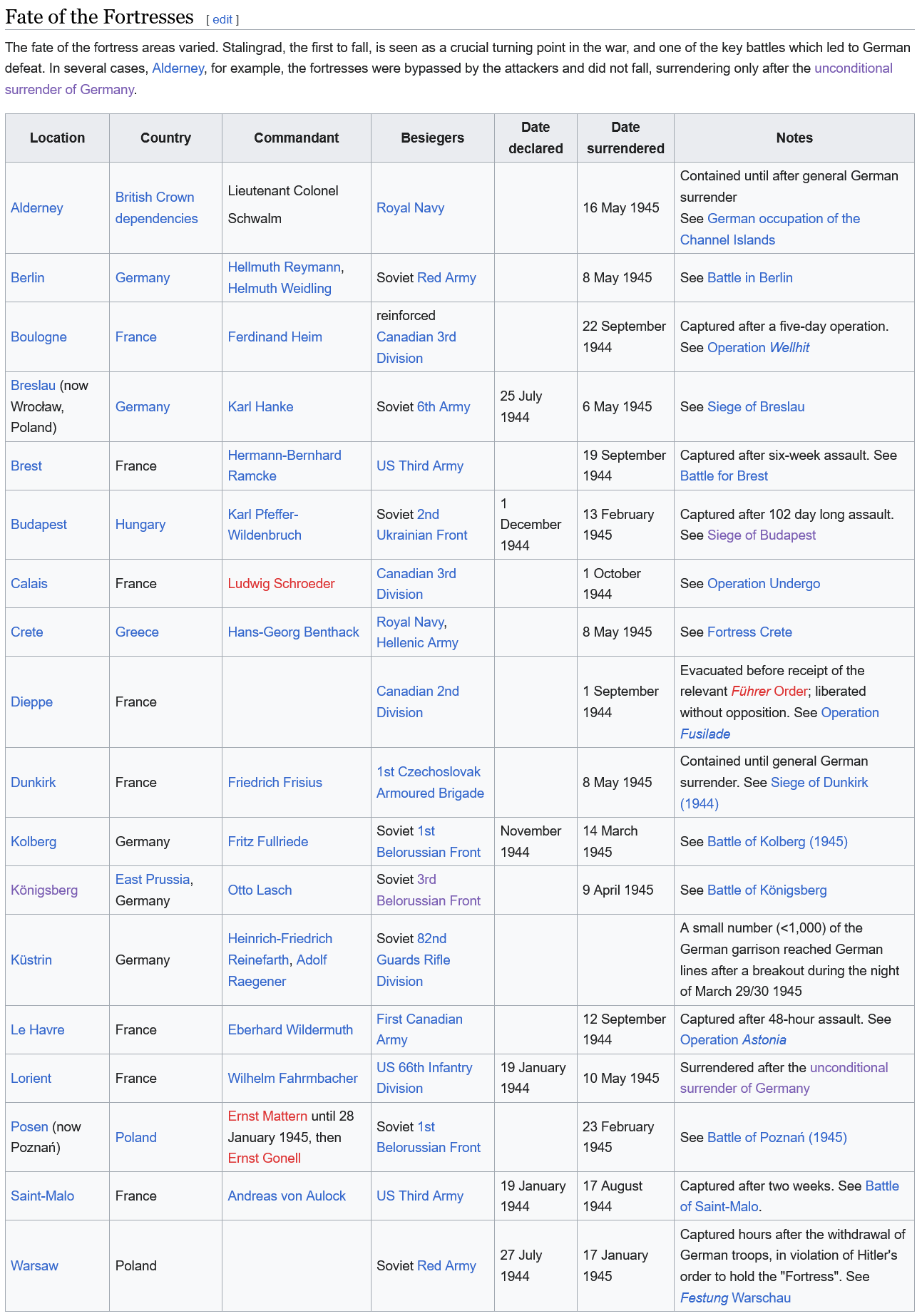Open the Wilhelm Fahrmbacher link

click(x=293, y=1079)
